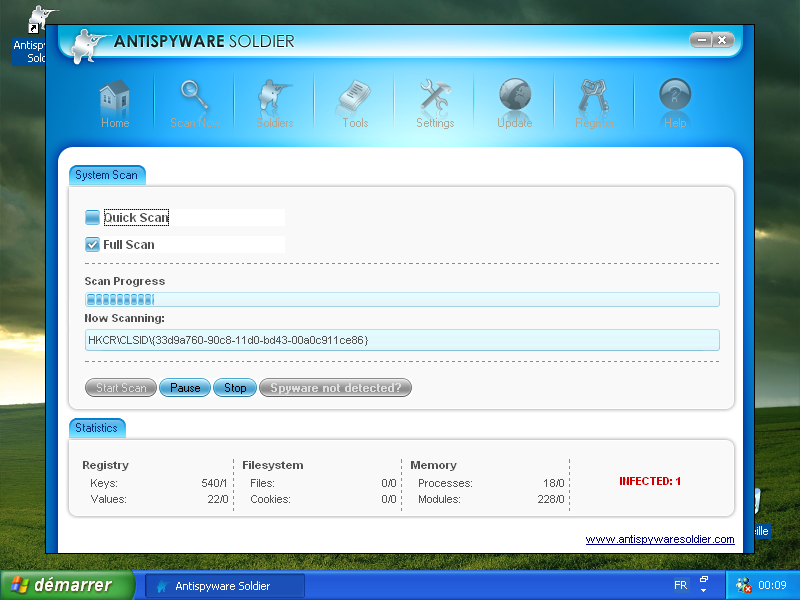Pause the running scan
The image size is (800, 600).
185,388
